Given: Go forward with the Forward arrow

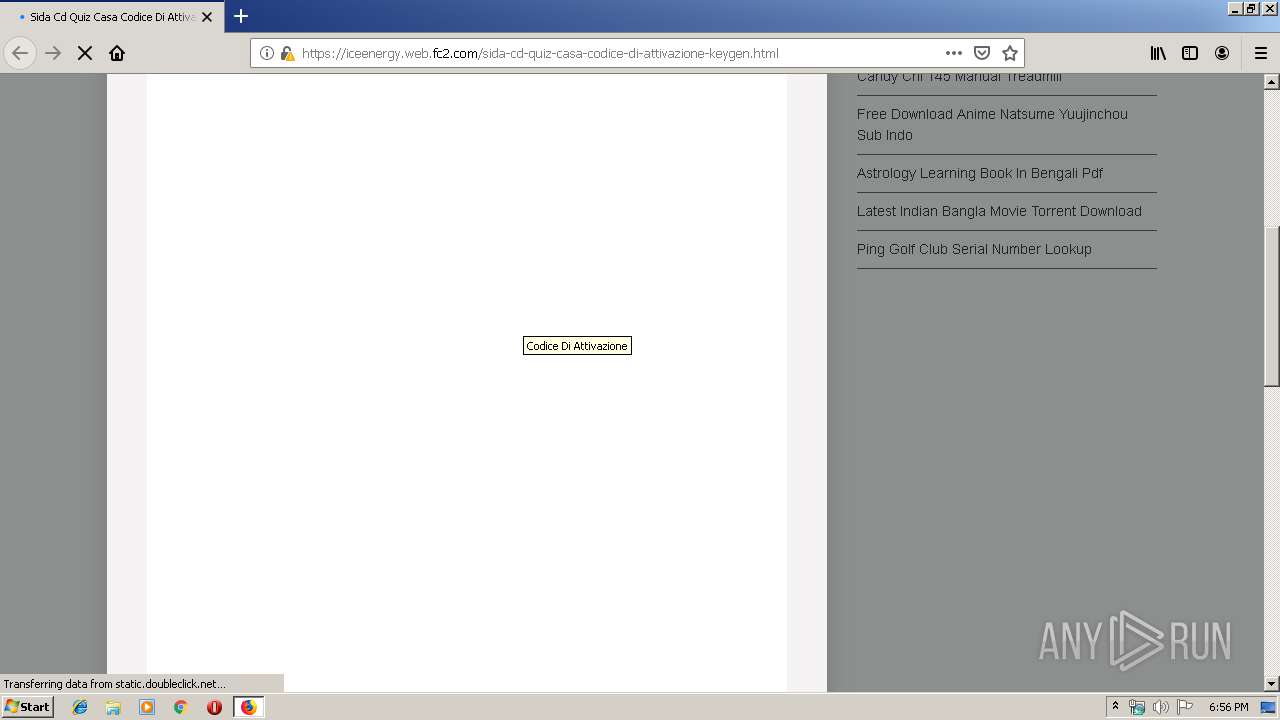Looking at the screenshot, I should tap(53, 53).
